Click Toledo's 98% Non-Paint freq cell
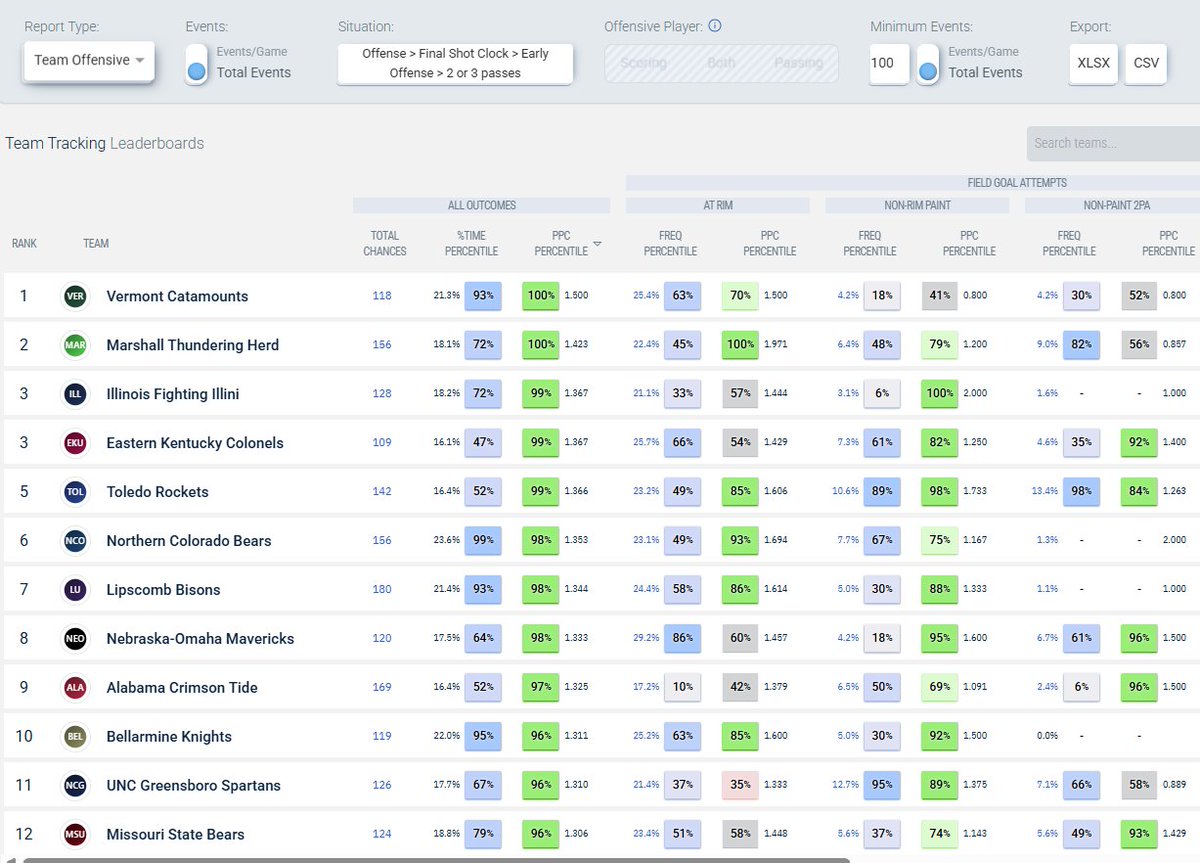The image size is (1200, 863). click(x=1081, y=492)
